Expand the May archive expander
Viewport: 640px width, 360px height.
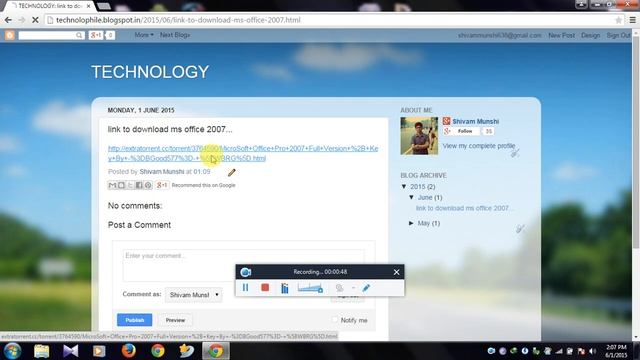(411, 223)
